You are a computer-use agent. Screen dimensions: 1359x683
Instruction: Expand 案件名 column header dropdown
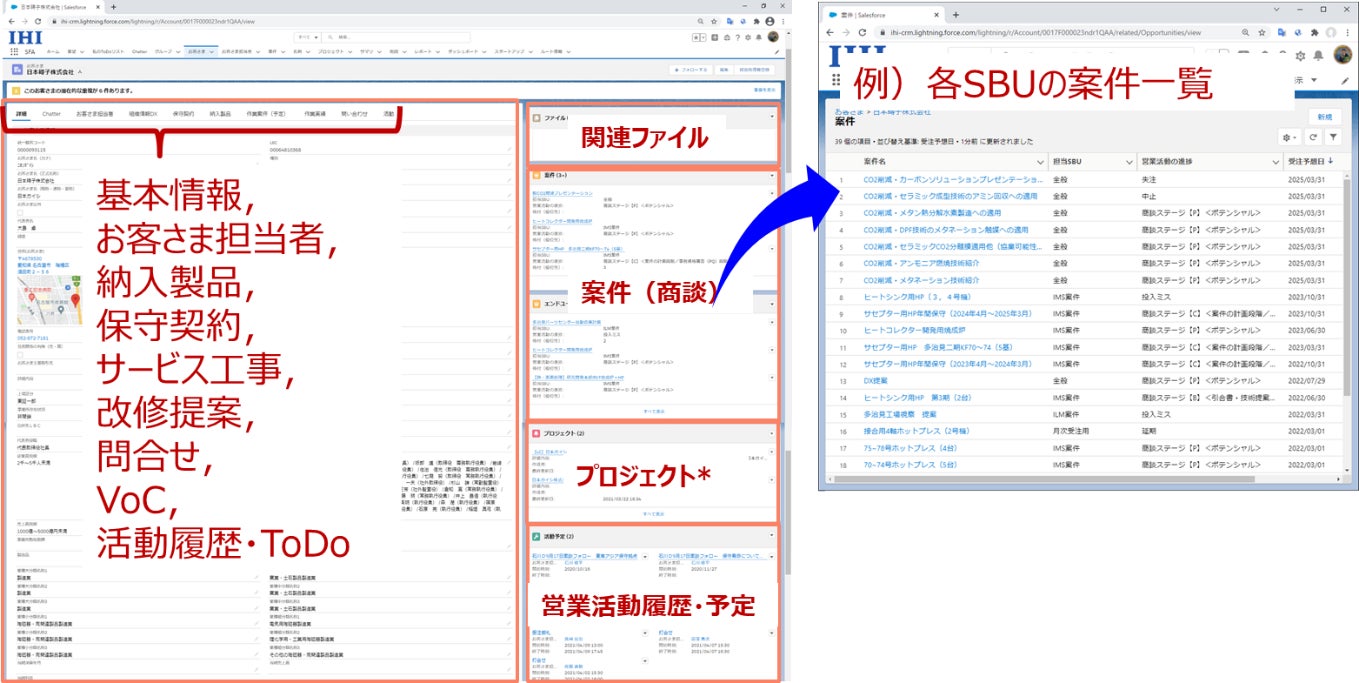coord(1041,162)
